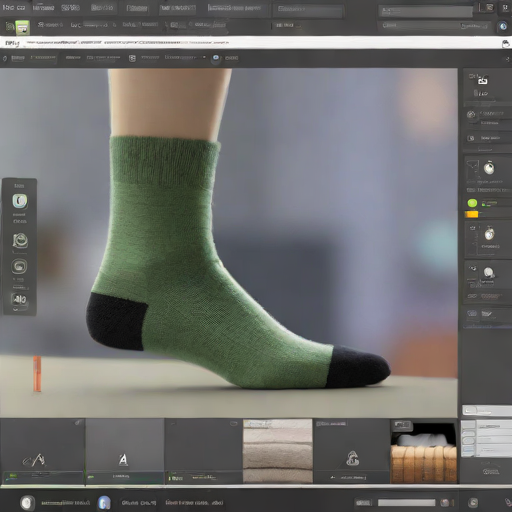Open the small dropdown arrow in the options bar
The image size is (512, 512).
tap(204, 57)
